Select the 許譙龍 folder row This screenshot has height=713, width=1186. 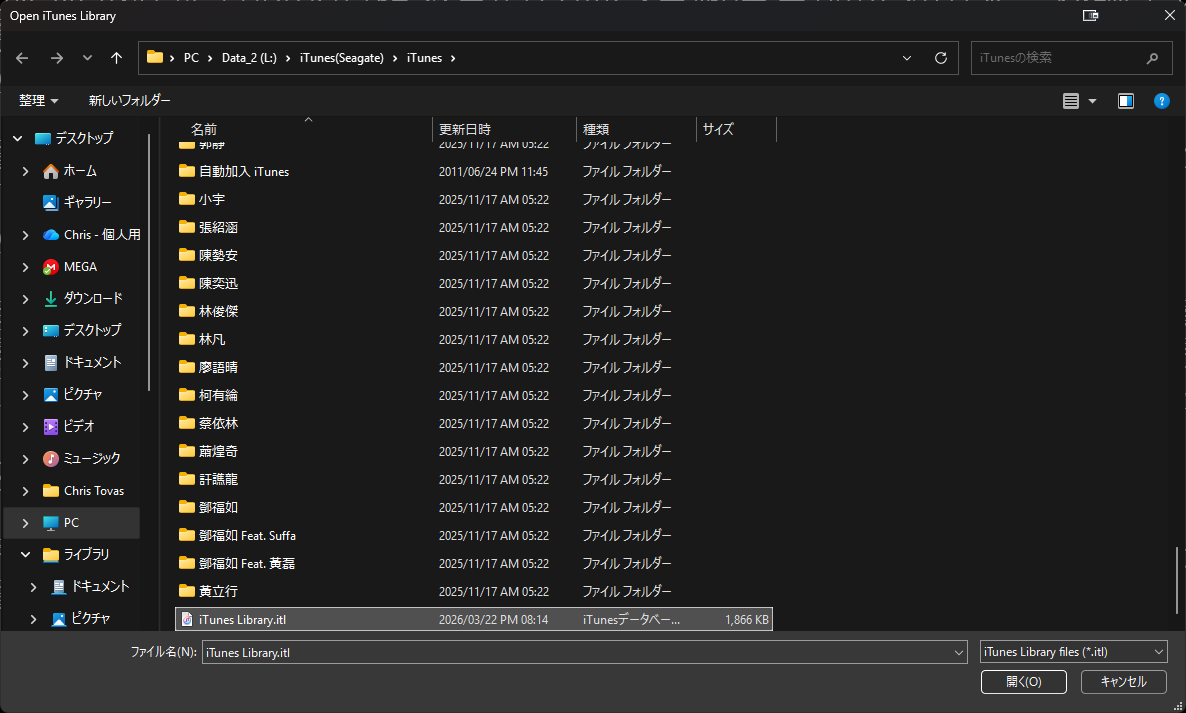[474, 479]
